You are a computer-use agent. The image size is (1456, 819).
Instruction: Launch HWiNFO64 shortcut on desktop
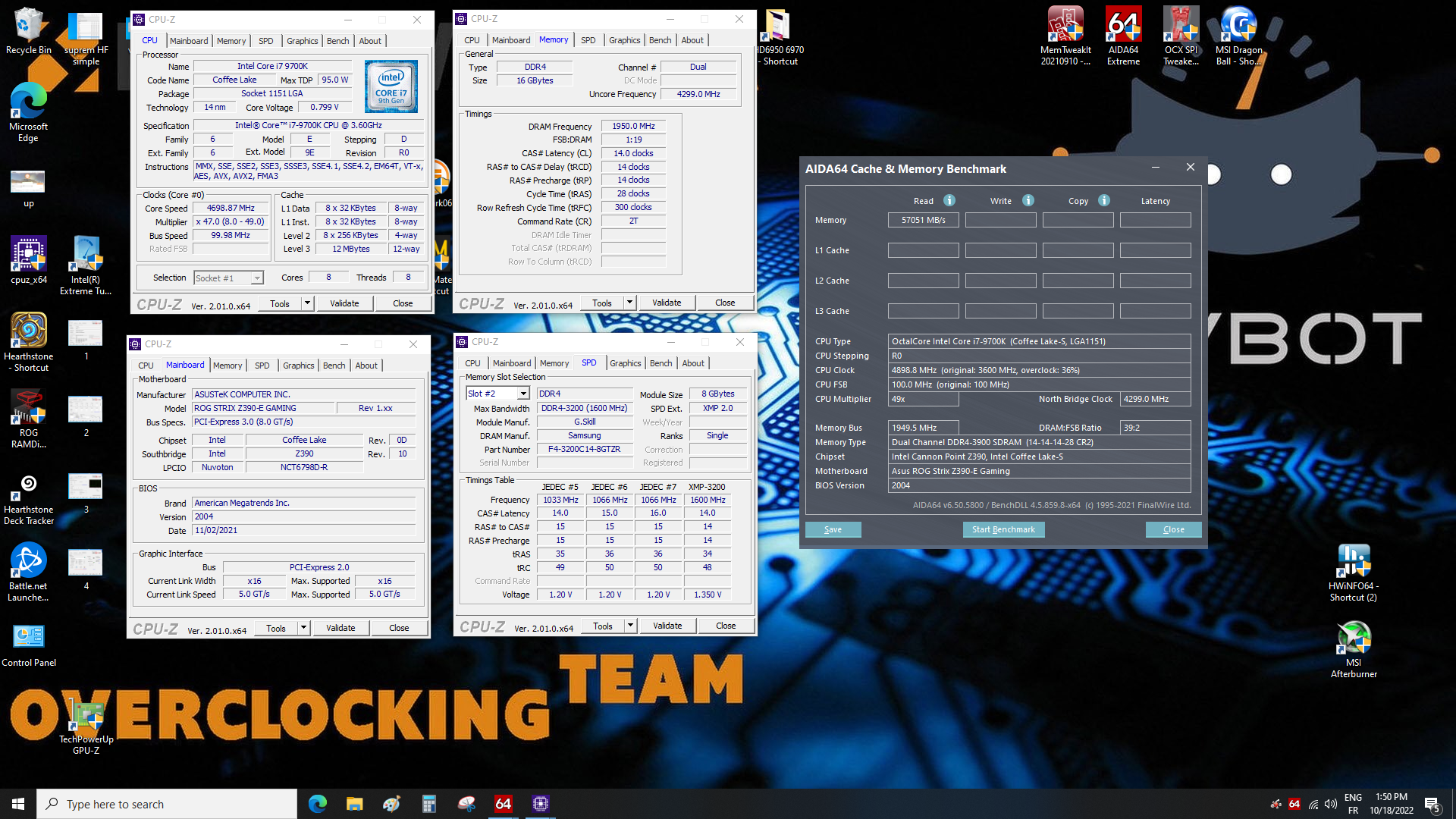click(1354, 573)
